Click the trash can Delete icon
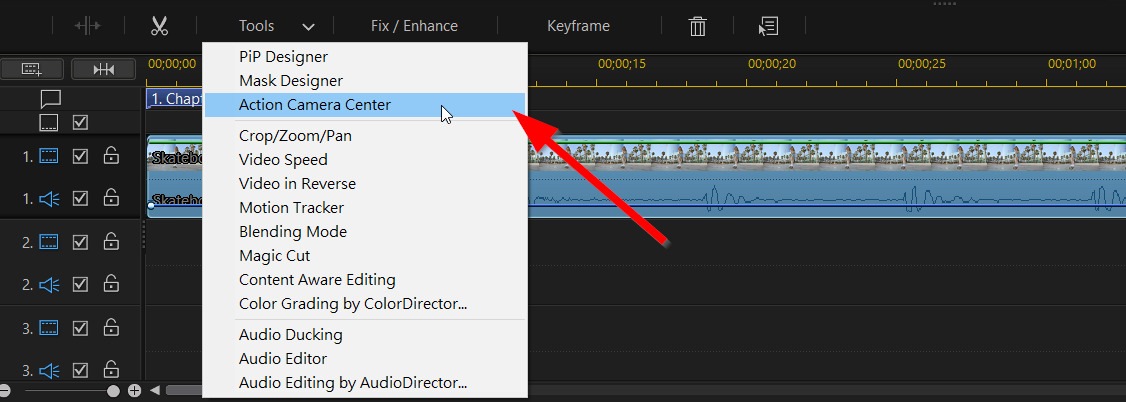 697,27
